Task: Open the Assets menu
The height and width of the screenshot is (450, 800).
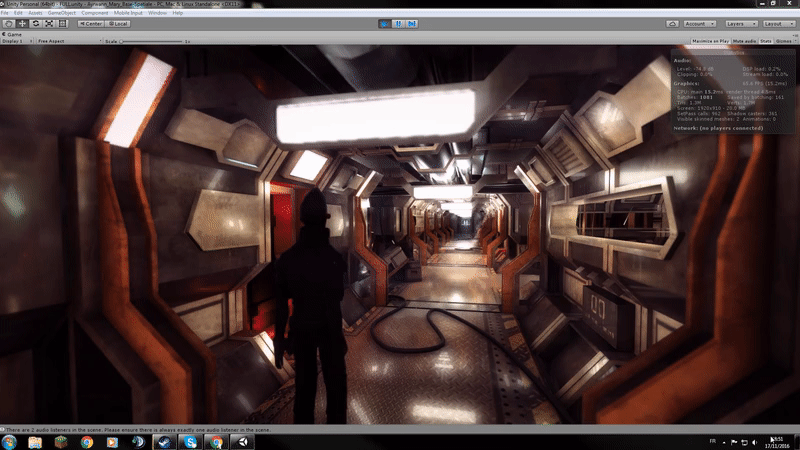Action: click(x=35, y=13)
